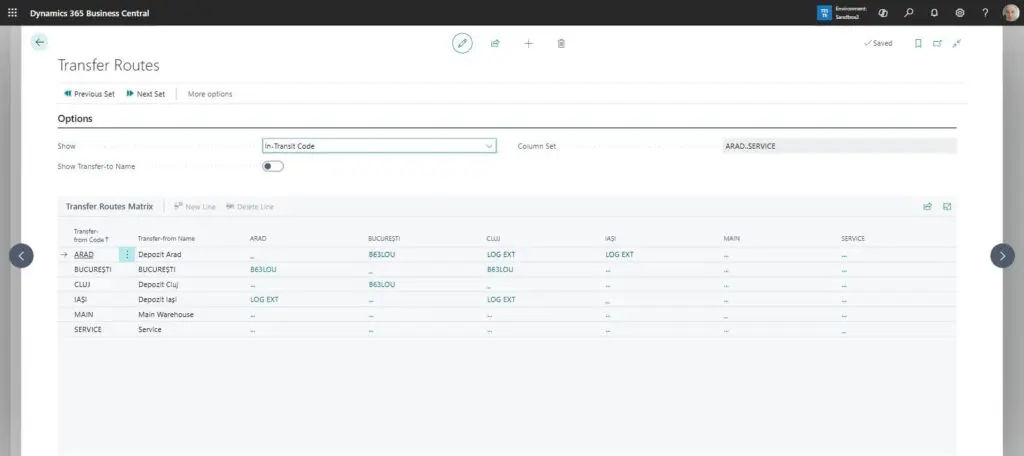Click LOG EXT under CLUJ in IAȘI row
This screenshot has height=456, width=1024.
click(x=501, y=299)
